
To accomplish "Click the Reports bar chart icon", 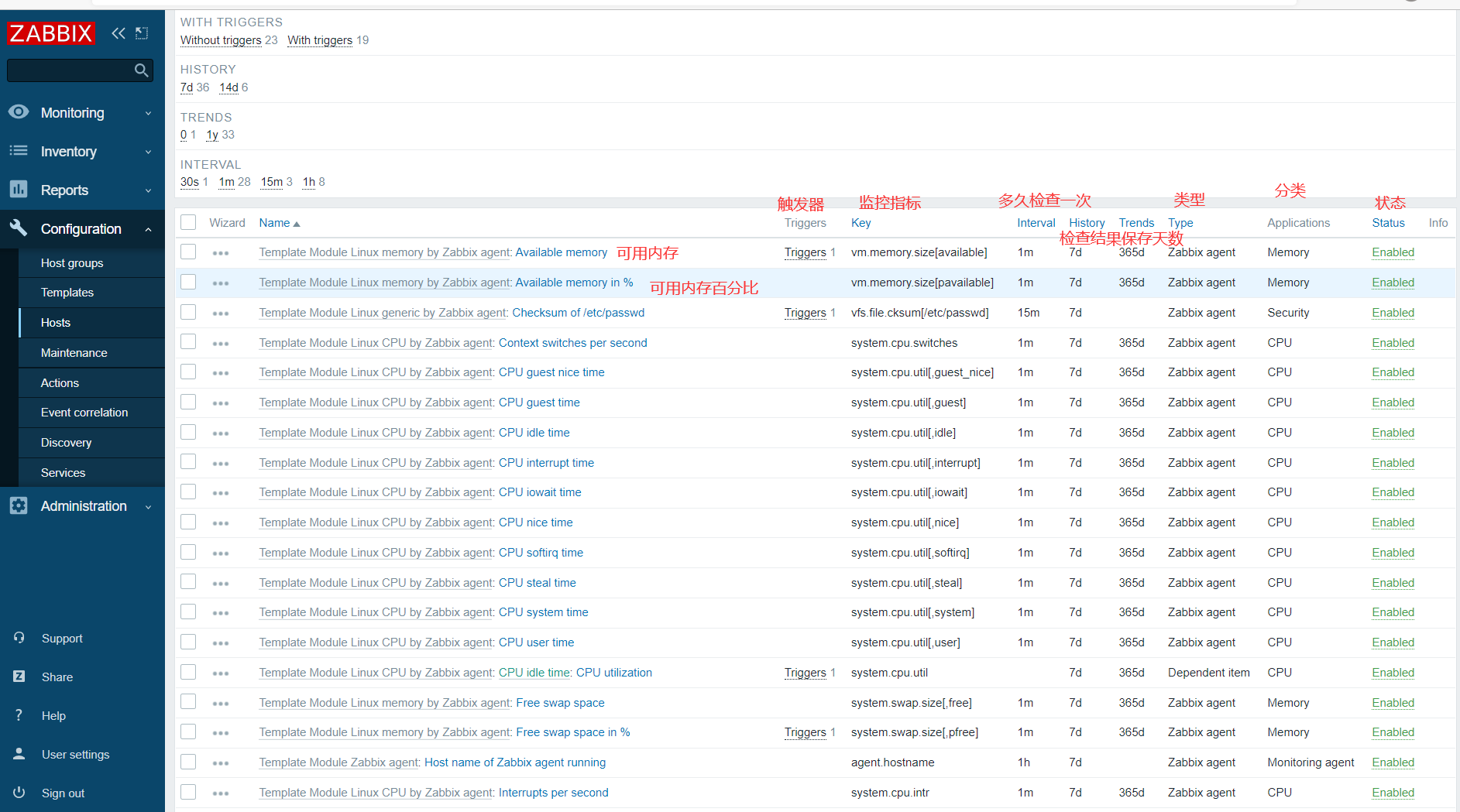I will (x=19, y=190).
